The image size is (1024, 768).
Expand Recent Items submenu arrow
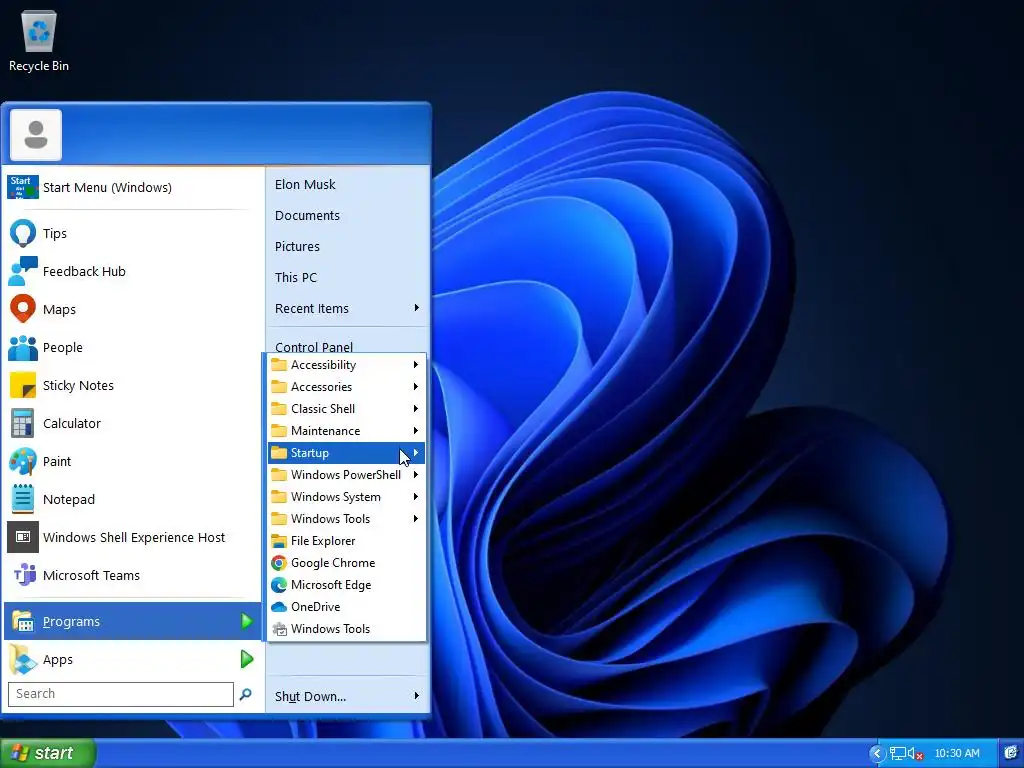click(x=416, y=308)
